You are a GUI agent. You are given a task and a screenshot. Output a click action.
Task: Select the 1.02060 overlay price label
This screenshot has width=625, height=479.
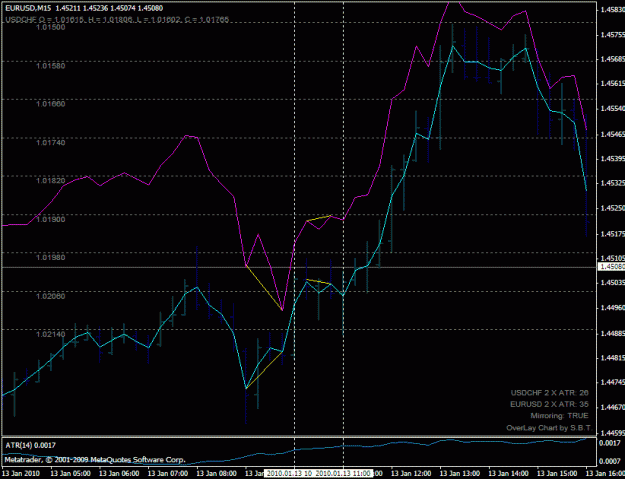click(x=51, y=296)
